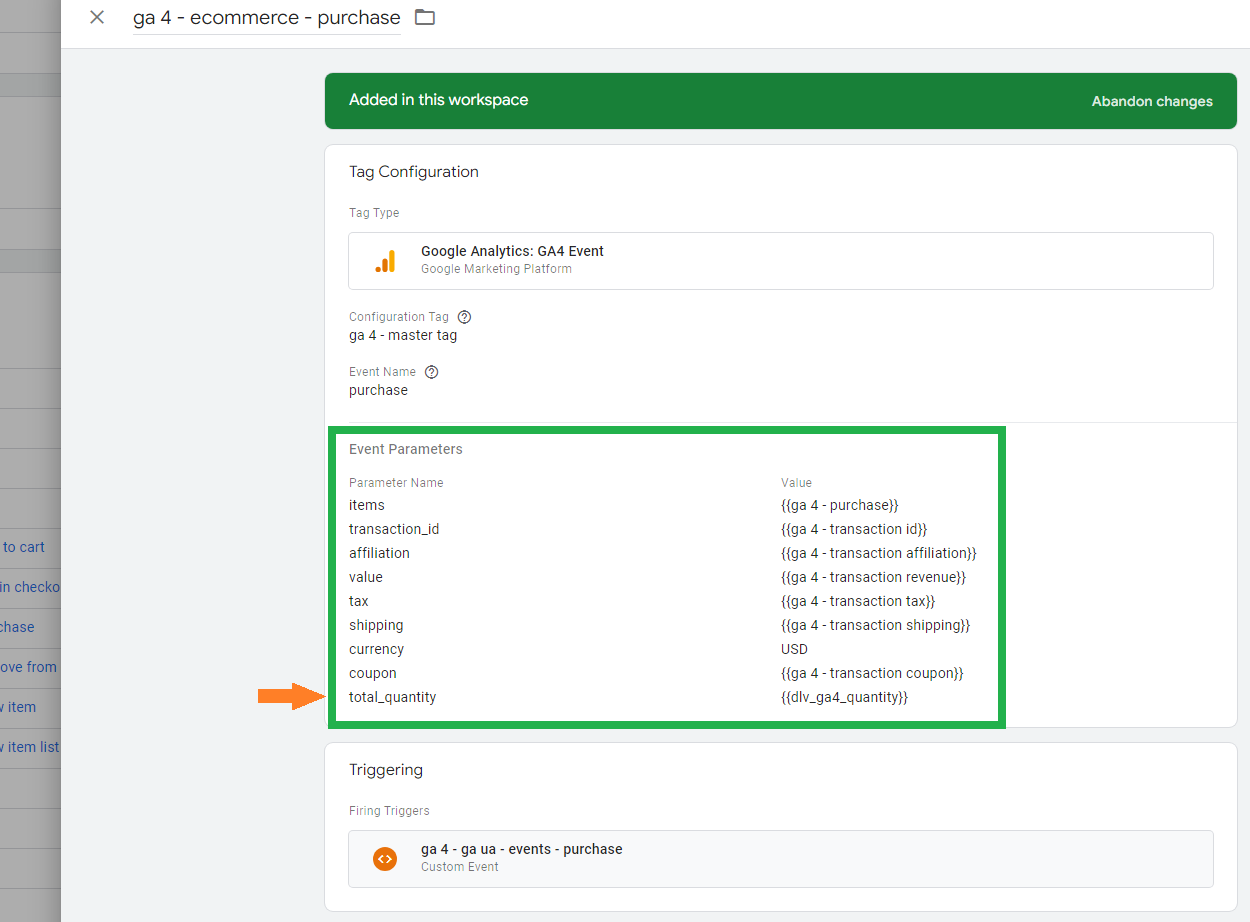This screenshot has height=922, width=1250.
Task: Open the 'item list' tag link in background
Action: [x=30, y=747]
